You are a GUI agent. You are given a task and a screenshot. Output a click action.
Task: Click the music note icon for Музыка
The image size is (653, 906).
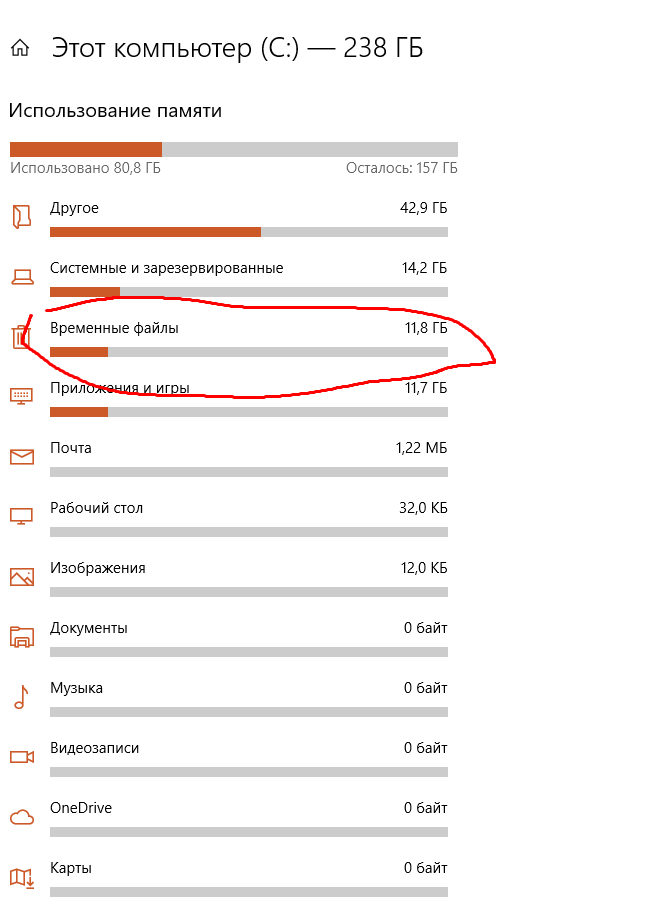coord(21,697)
